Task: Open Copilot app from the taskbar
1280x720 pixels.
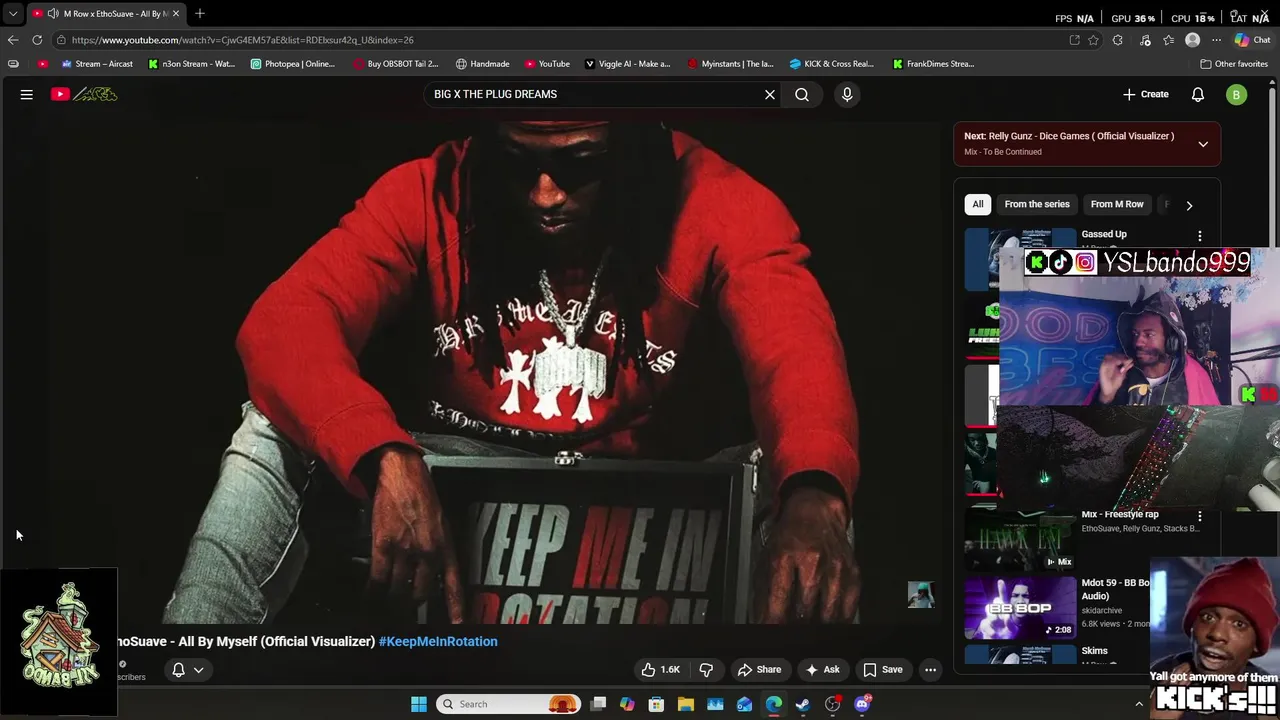Action: [627, 704]
